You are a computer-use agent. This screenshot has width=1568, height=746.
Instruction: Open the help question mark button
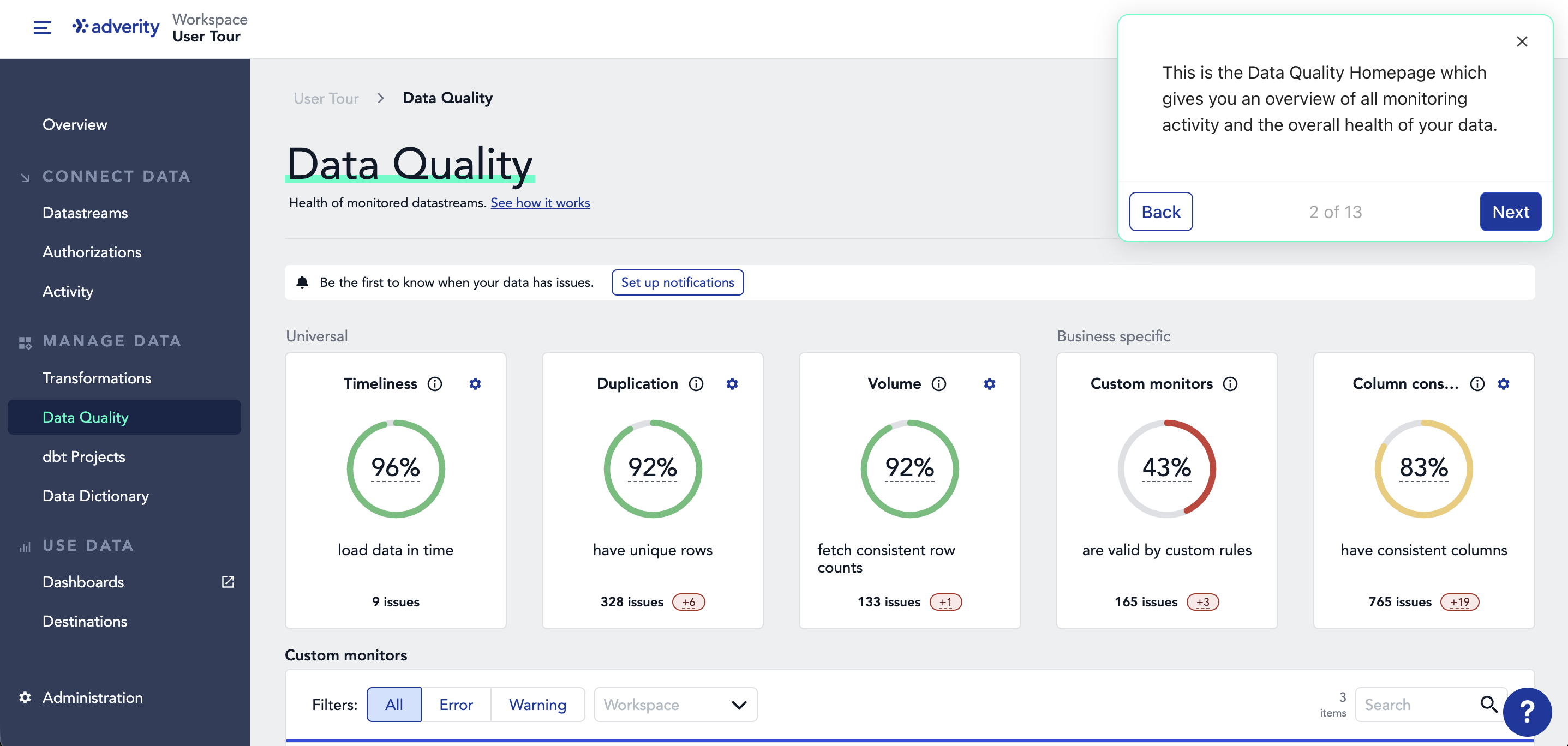[1527, 711]
